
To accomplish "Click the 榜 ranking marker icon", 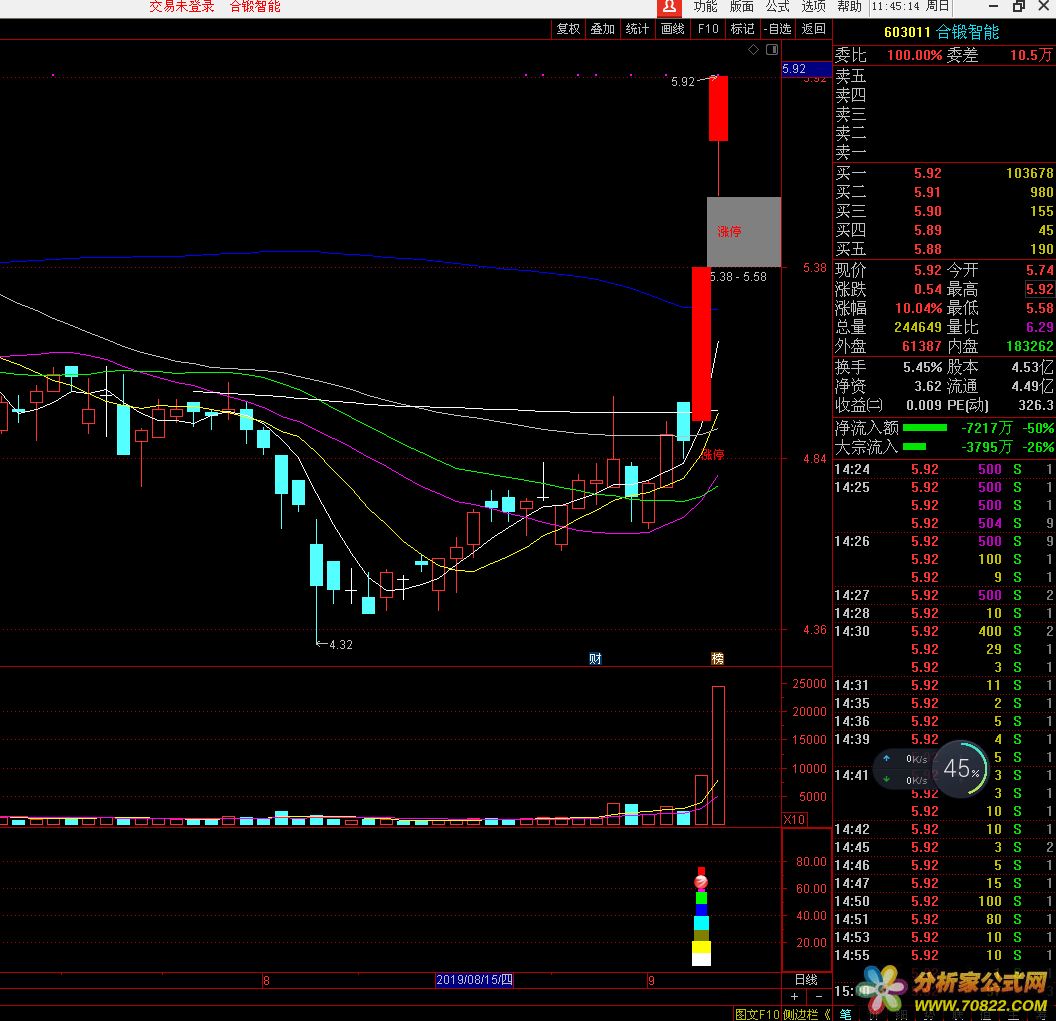I will coord(718,659).
